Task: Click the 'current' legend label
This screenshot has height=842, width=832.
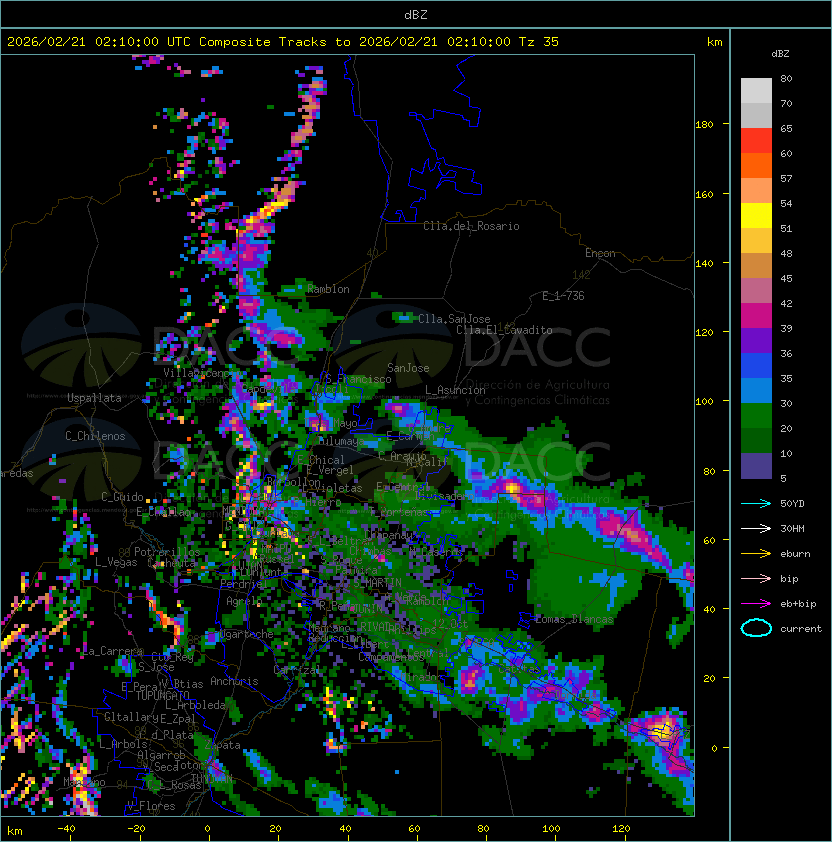Action: [801, 629]
